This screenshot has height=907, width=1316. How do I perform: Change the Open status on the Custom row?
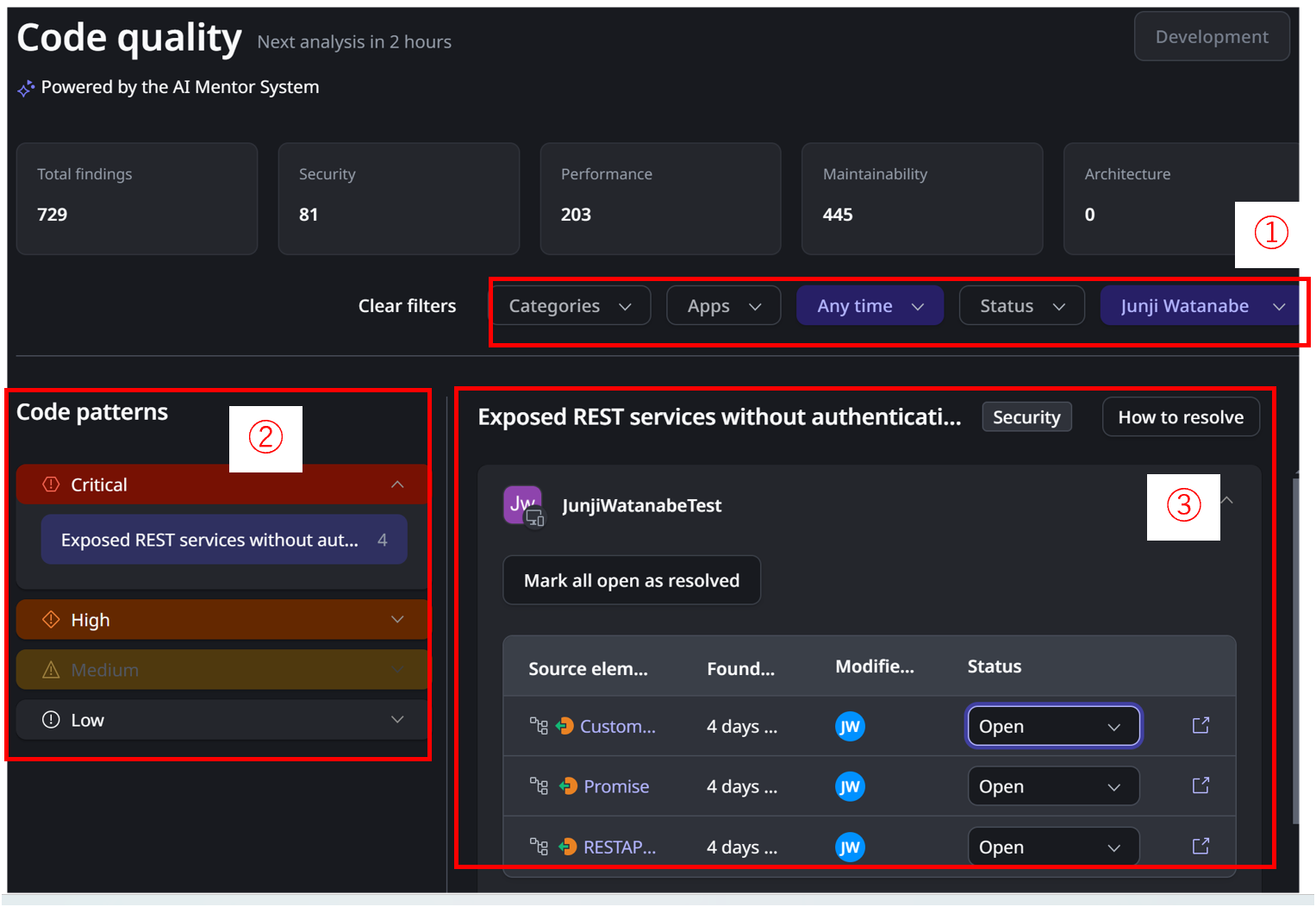coord(1053,726)
